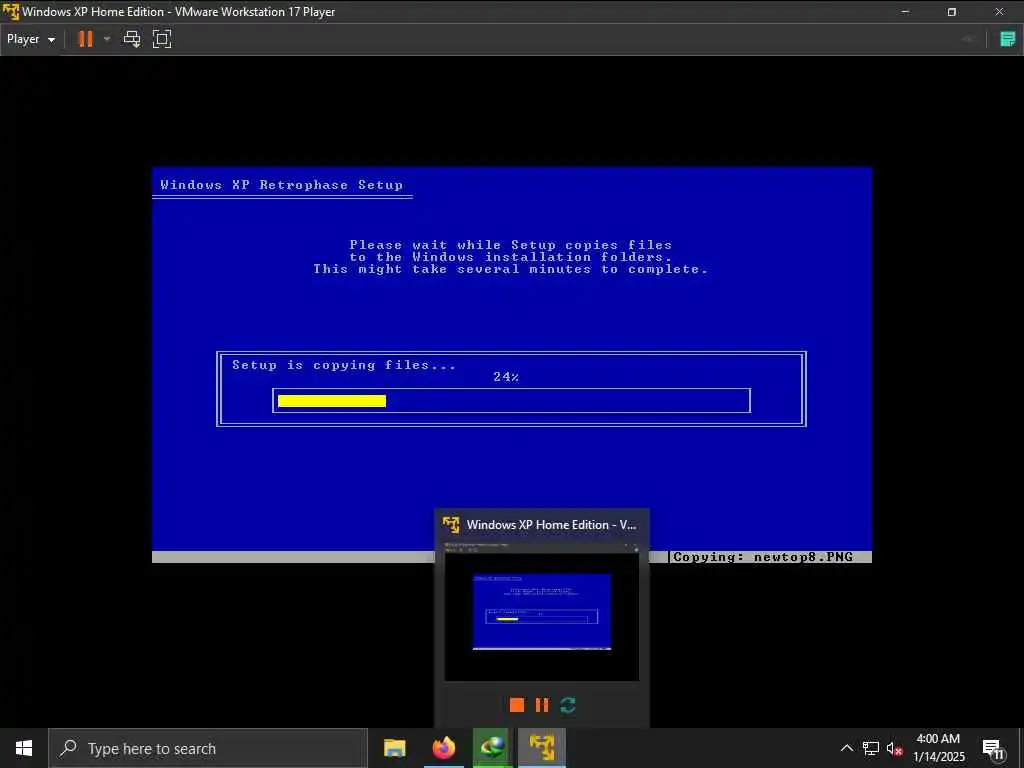Open the Player menu
The image size is (1024, 768).
pyautogui.click(x=31, y=39)
